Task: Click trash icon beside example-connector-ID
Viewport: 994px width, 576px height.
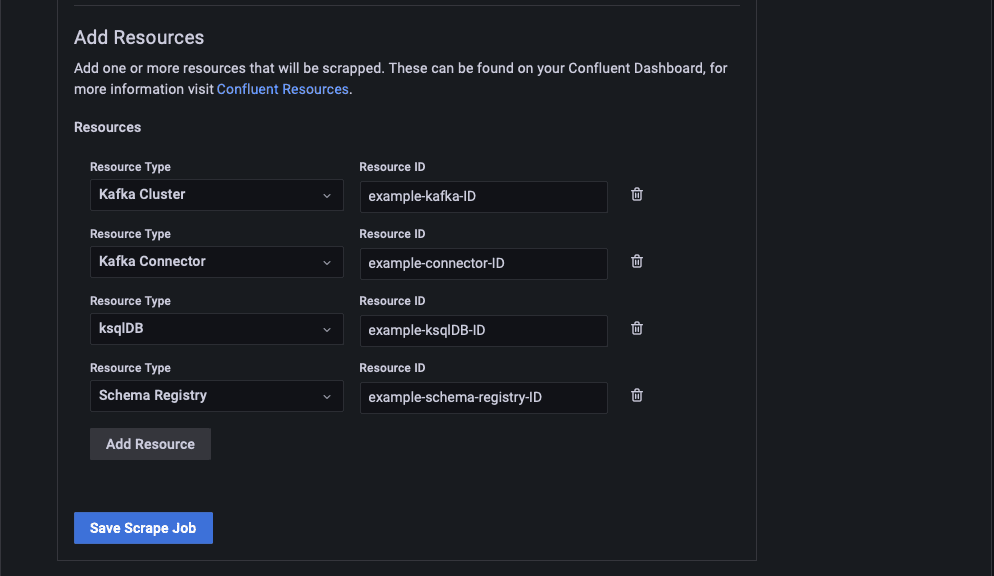Action: tap(637, 262)
